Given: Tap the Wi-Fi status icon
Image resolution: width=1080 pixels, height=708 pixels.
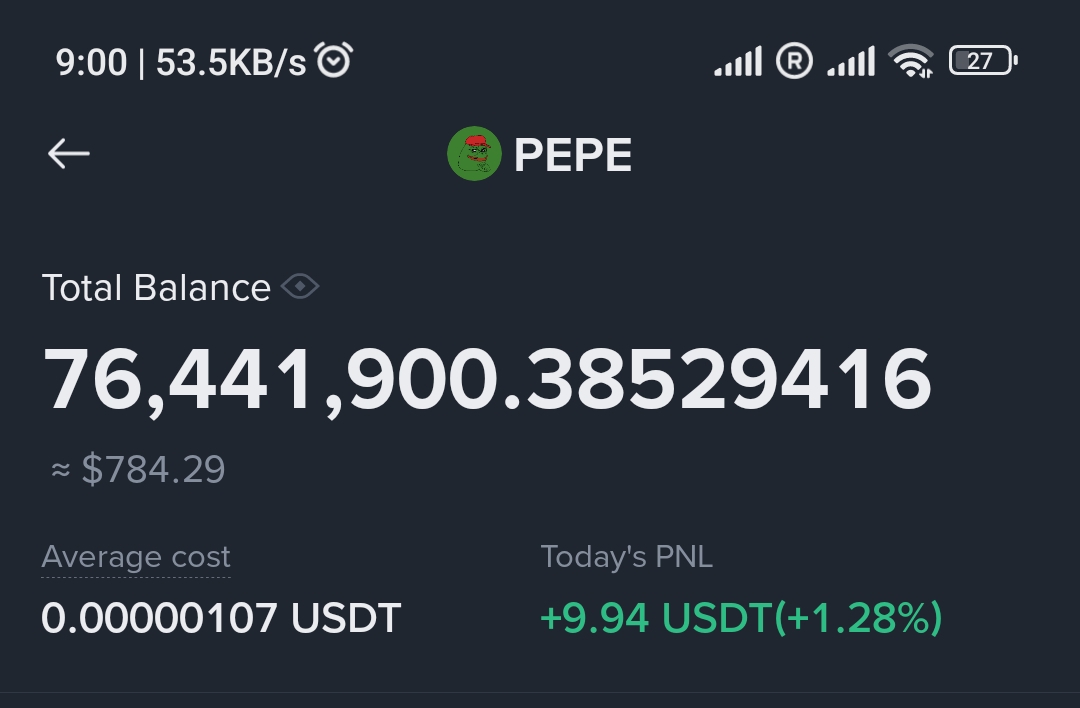Looking at the screenshot, I should click(911, 61).
